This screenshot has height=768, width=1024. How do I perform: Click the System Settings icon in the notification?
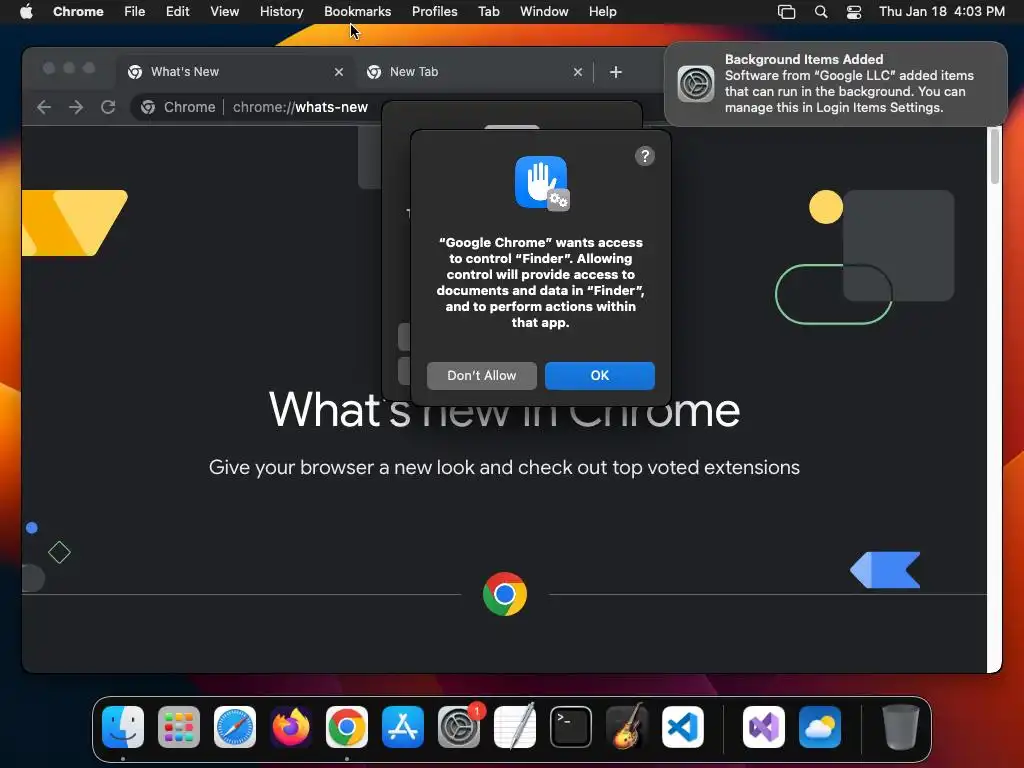[696, 84]
